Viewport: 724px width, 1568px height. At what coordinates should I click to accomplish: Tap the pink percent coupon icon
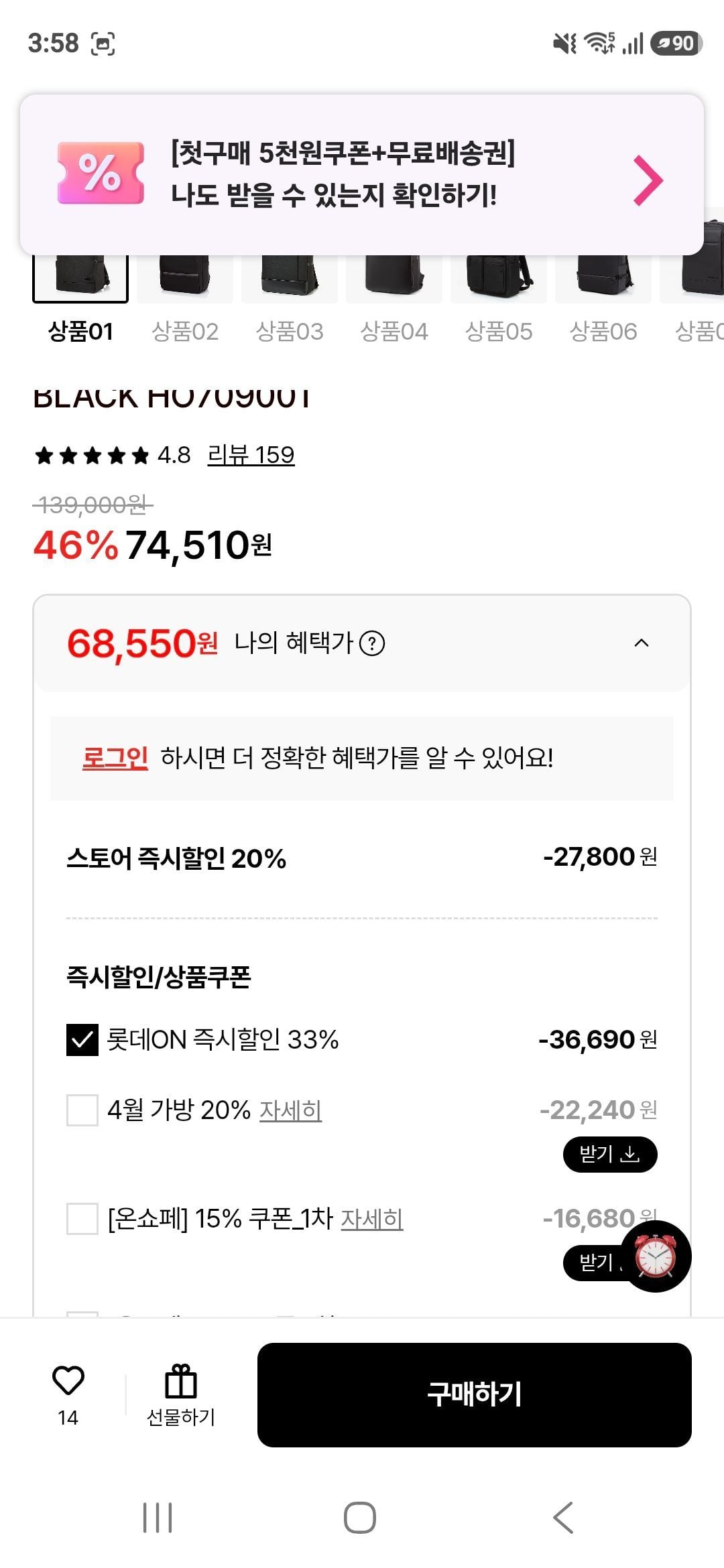click(x=101, y=173)
